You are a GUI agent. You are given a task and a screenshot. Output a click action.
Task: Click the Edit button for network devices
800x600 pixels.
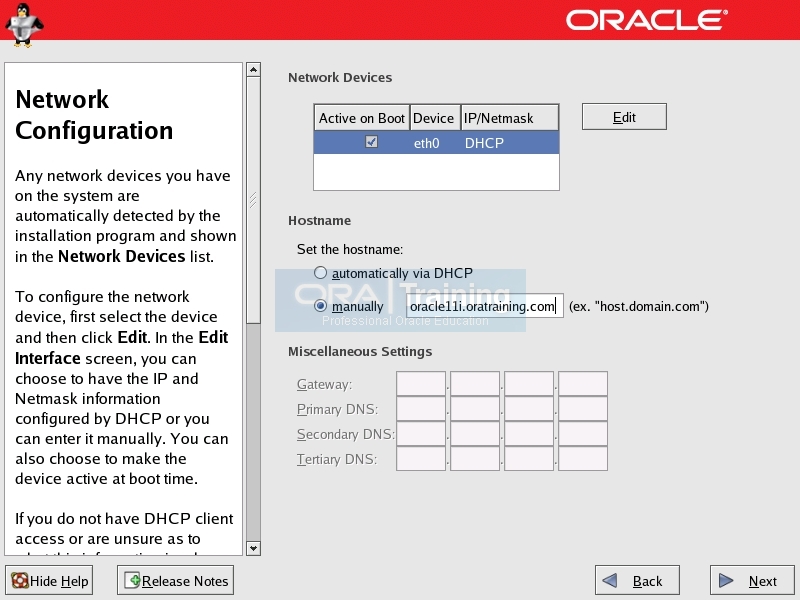[x=624, y=117]
